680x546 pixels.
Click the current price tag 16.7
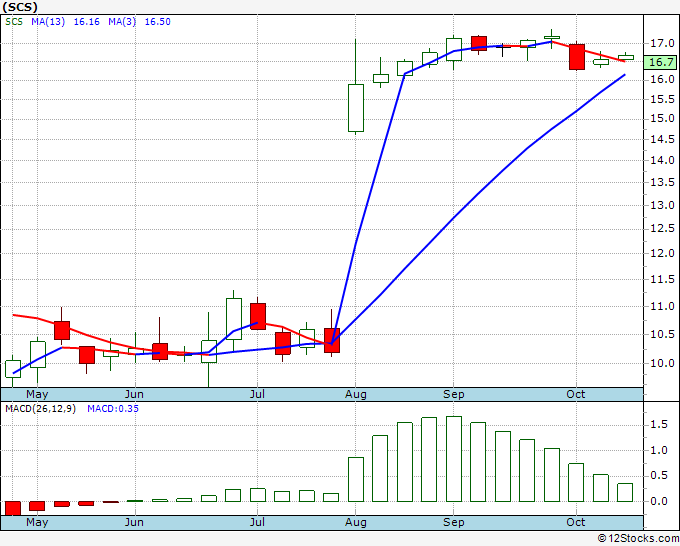click(x=661, y=62)
